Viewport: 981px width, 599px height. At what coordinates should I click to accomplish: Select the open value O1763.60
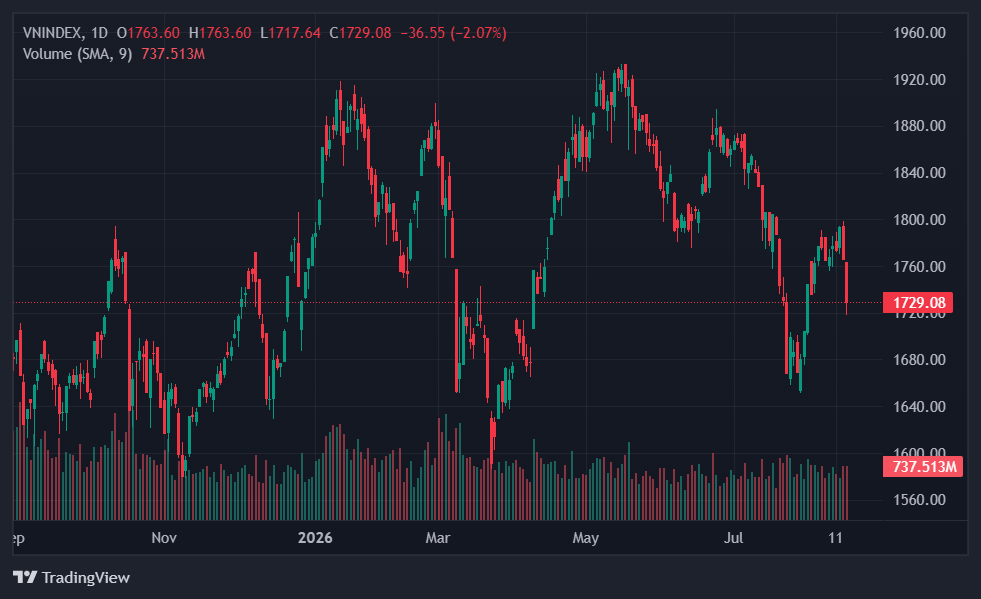148,33
